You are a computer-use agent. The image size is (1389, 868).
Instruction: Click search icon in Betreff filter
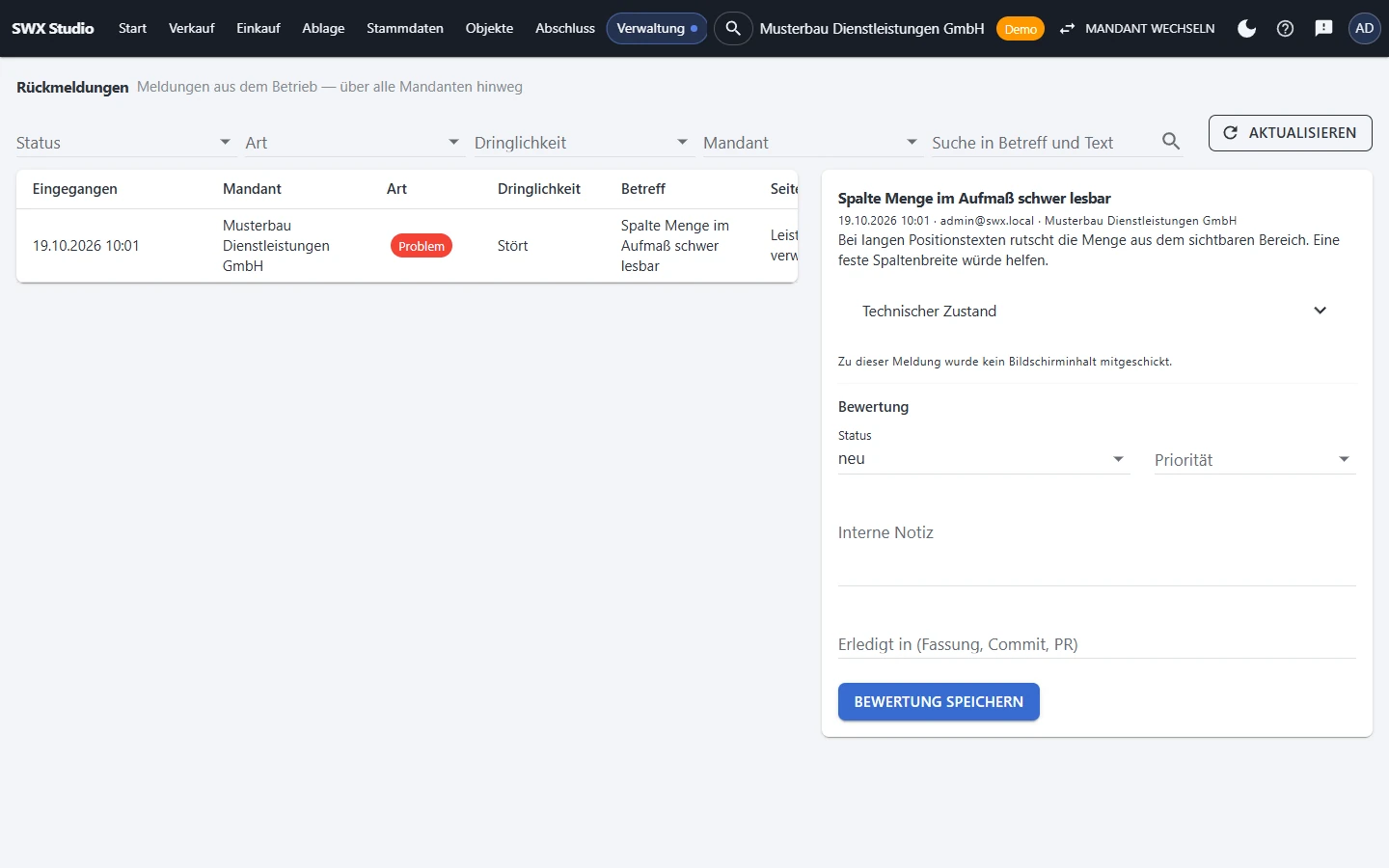(x=1171, y=142)
